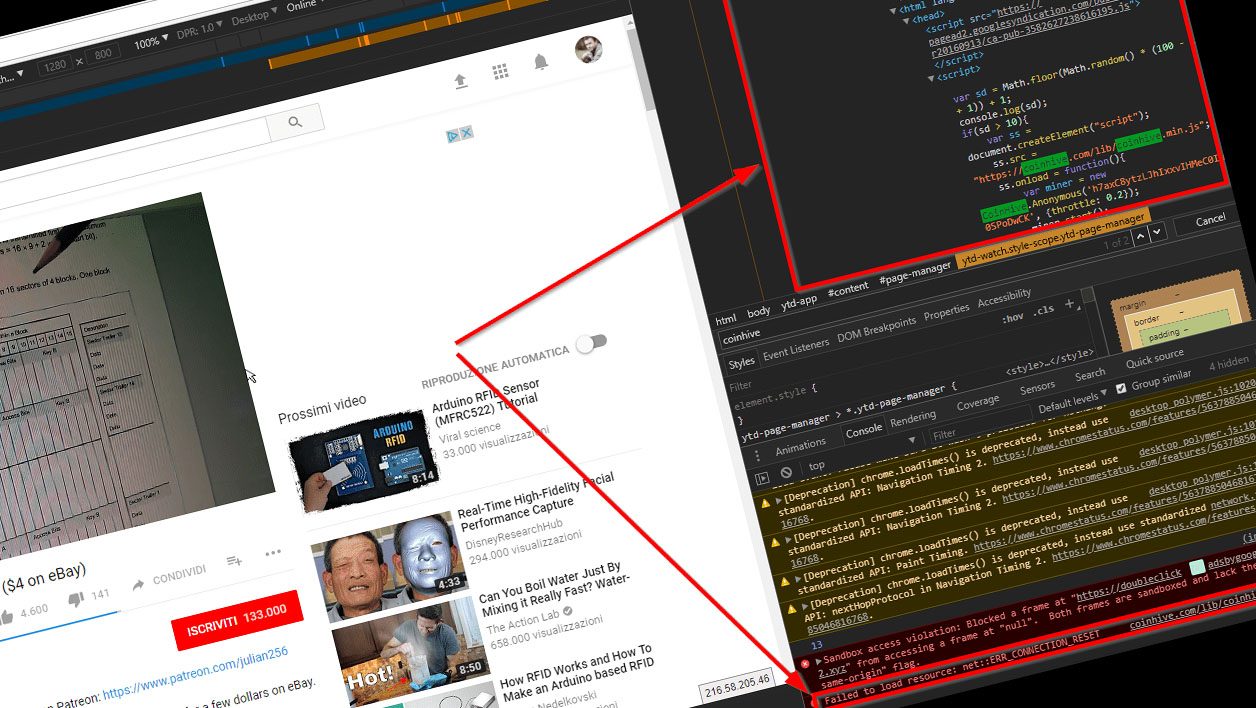The image size is (1256, 708).
Task: Switch to the Accessibility tab
Action: tap(1004, 299)
